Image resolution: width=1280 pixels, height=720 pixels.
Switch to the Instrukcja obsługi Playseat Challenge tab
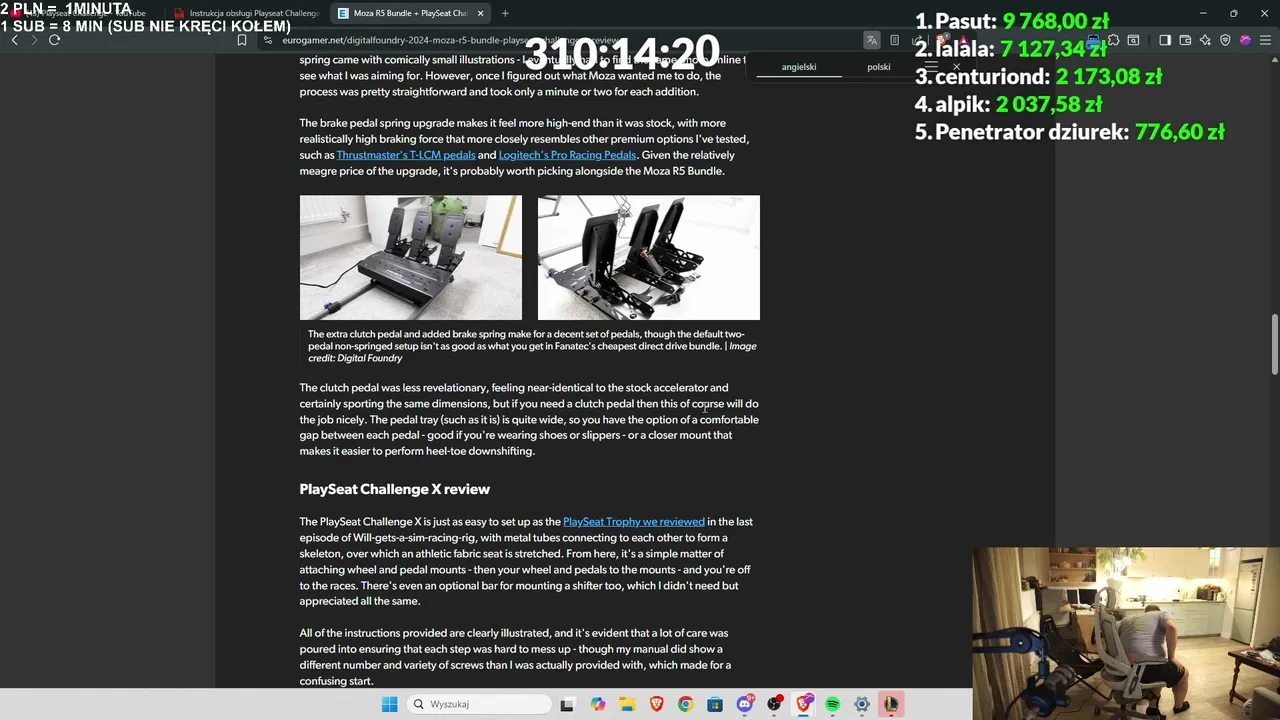pos(247,13)
